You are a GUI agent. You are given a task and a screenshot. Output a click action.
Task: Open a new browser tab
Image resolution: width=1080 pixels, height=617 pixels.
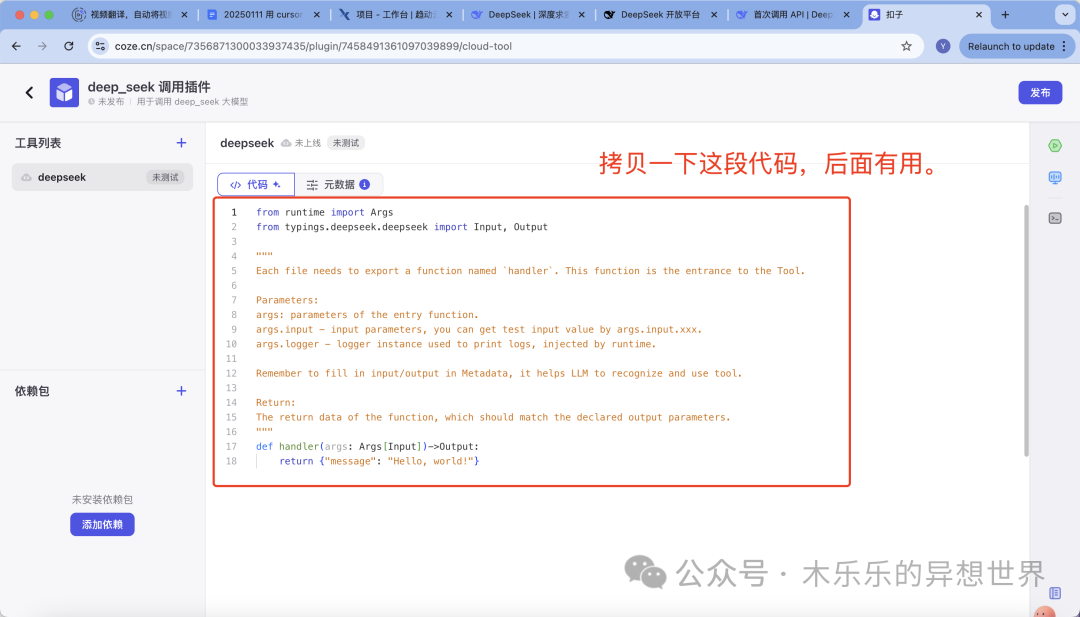(x=1005, y=14)
